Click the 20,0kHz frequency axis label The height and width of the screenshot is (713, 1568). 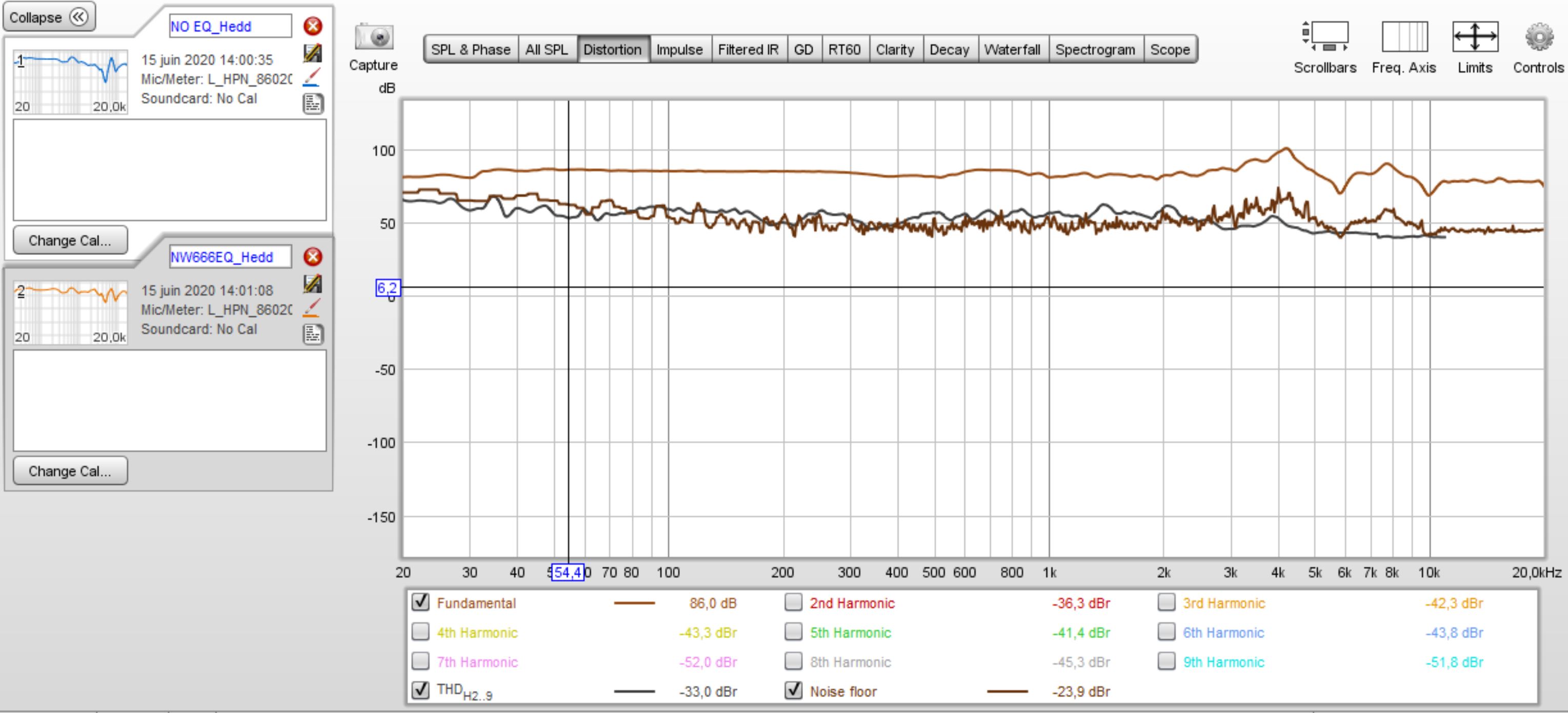1536,573
